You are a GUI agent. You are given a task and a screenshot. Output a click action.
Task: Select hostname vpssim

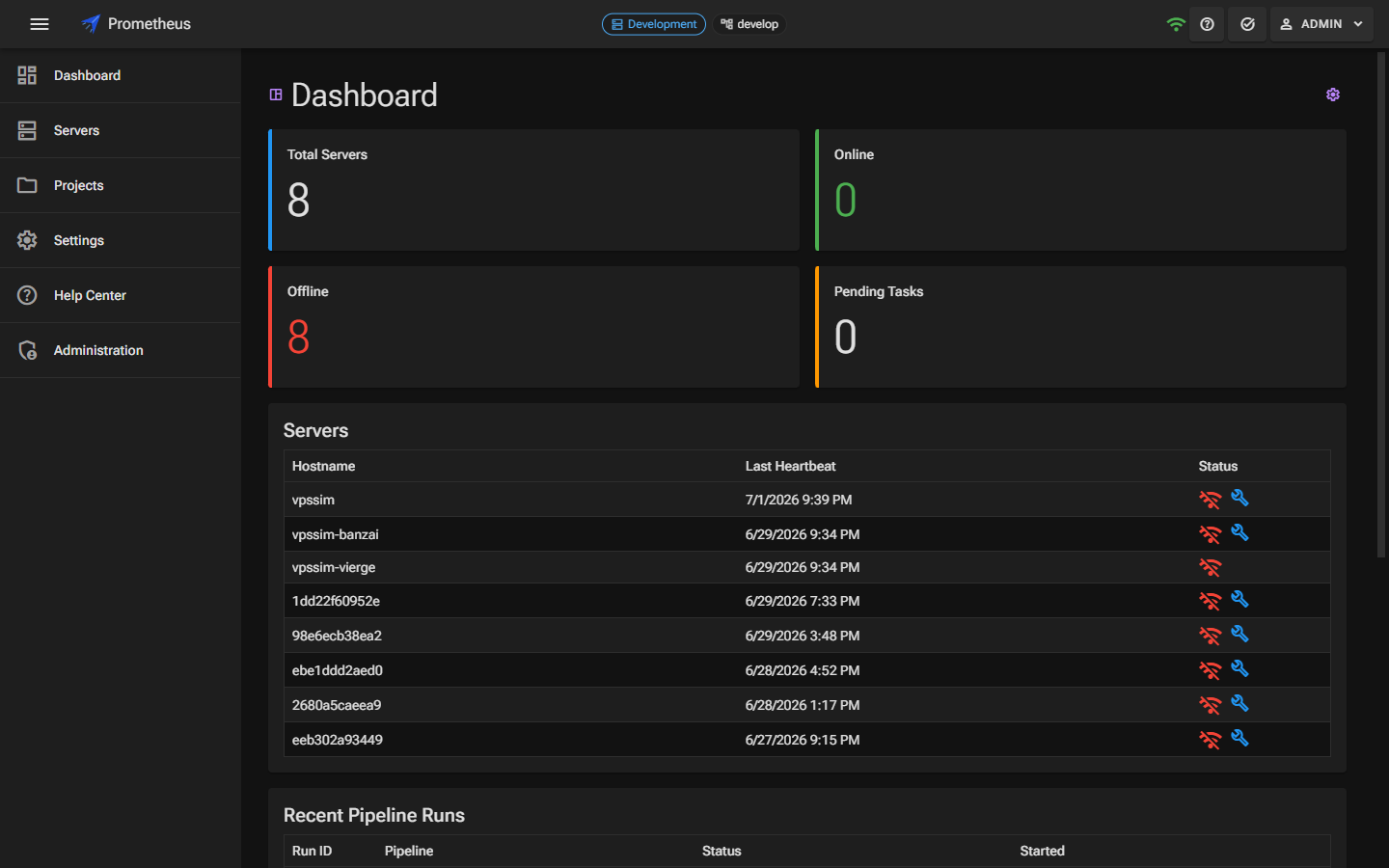click(313, 500)
